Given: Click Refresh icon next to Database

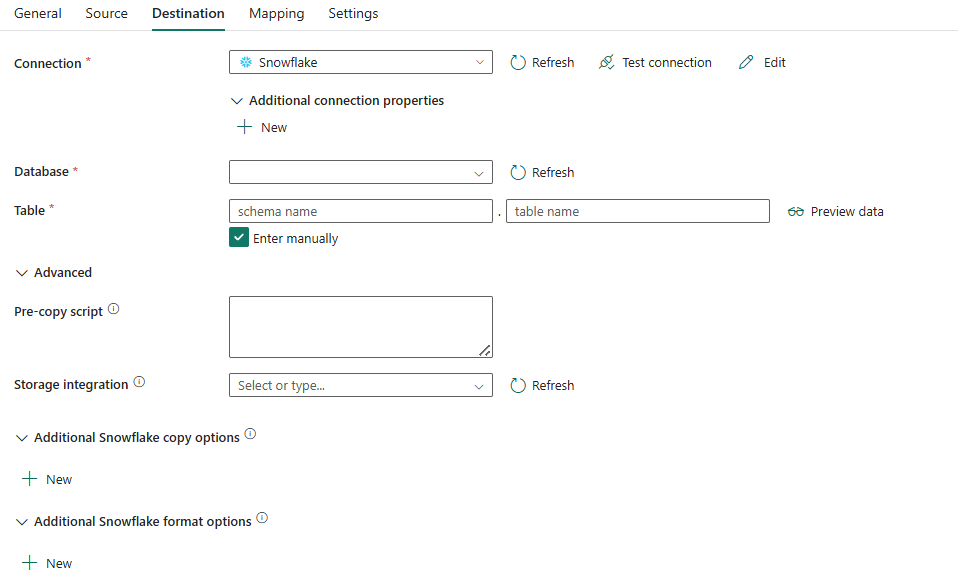Looking at the screenshot, I should pyautogui.click(x=518, y=173).
